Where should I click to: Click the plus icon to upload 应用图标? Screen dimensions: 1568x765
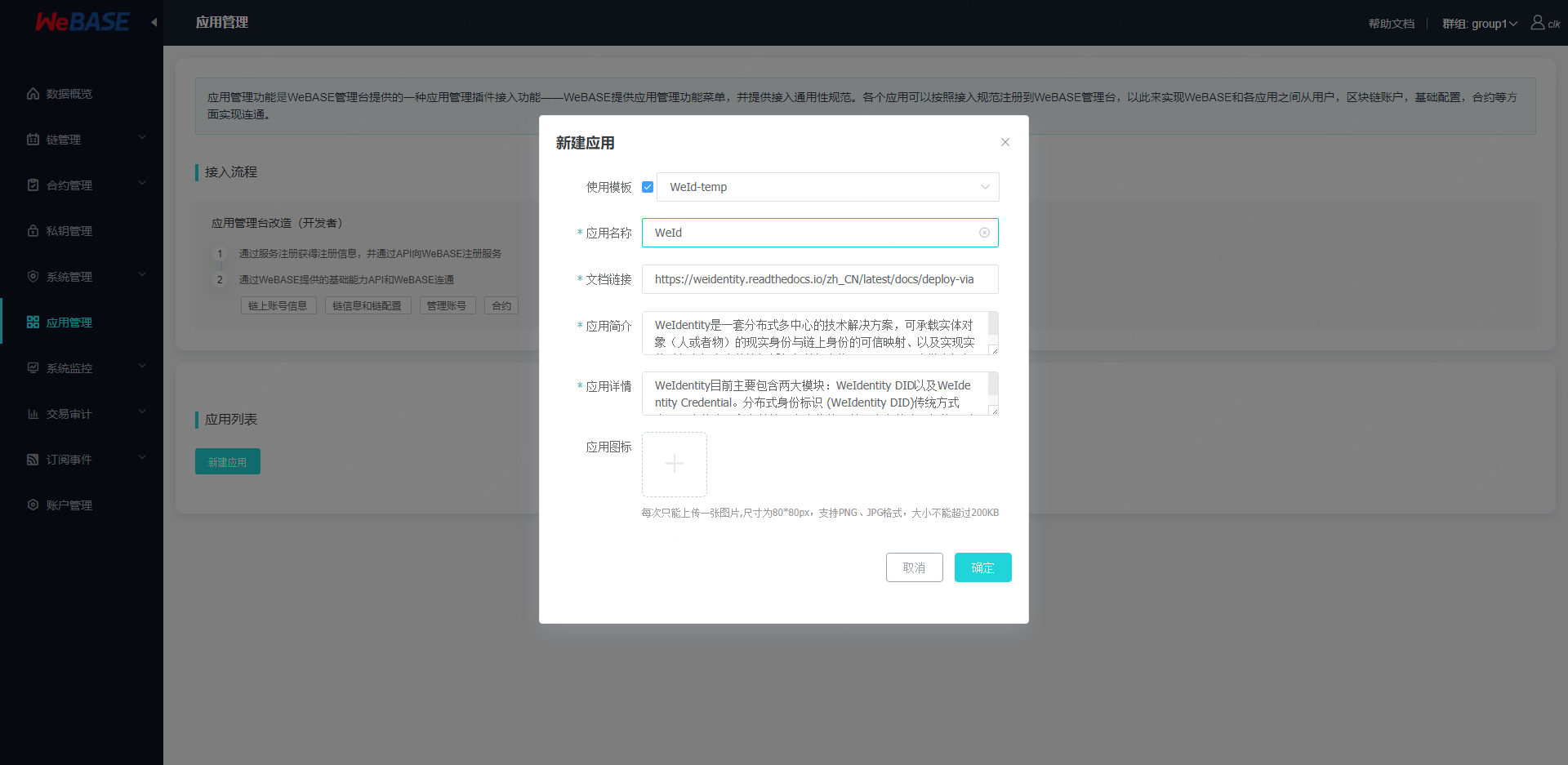pos(675,465)
